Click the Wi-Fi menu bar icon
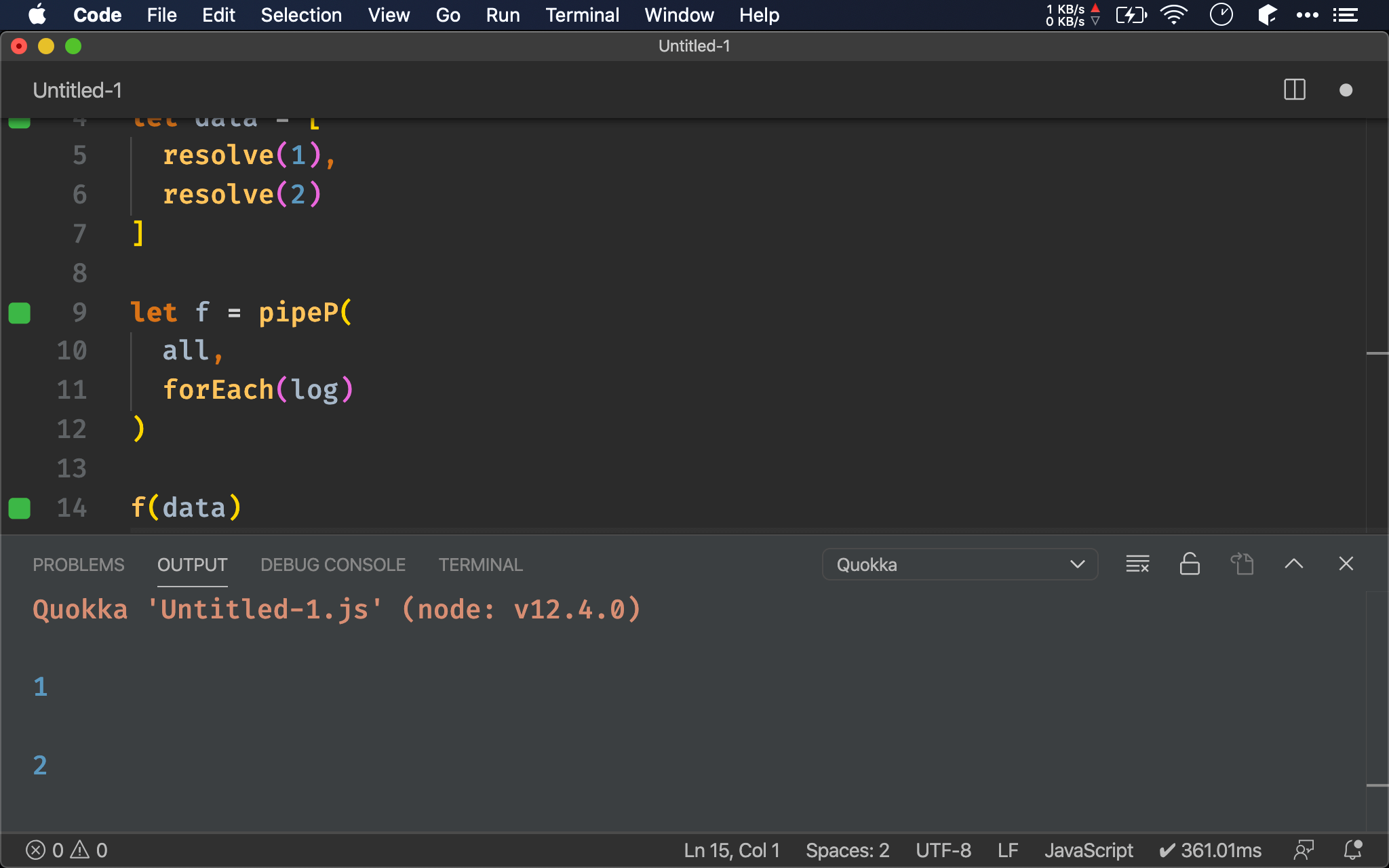 click(x=1174, y=15)
